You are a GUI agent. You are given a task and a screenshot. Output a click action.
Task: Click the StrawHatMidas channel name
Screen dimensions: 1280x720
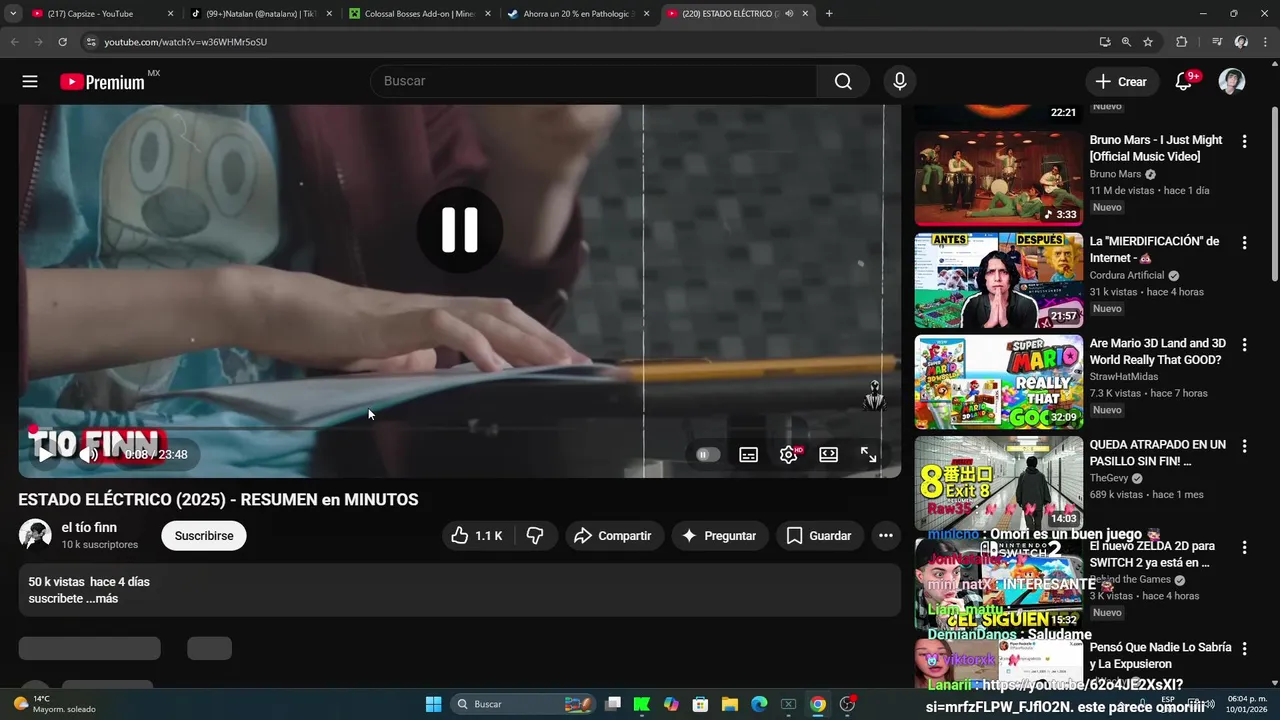(x=1124, y=377)
